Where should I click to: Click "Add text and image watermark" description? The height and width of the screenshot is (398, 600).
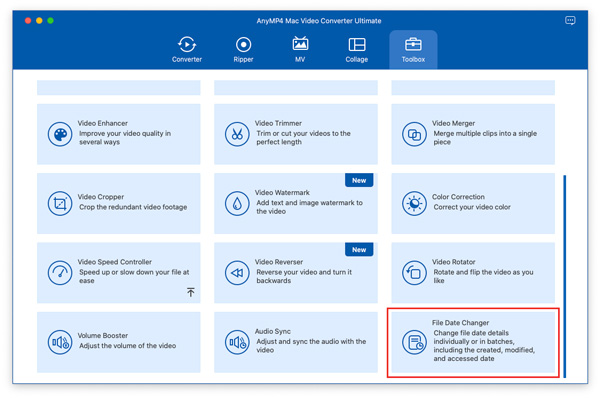click(309, 207)
